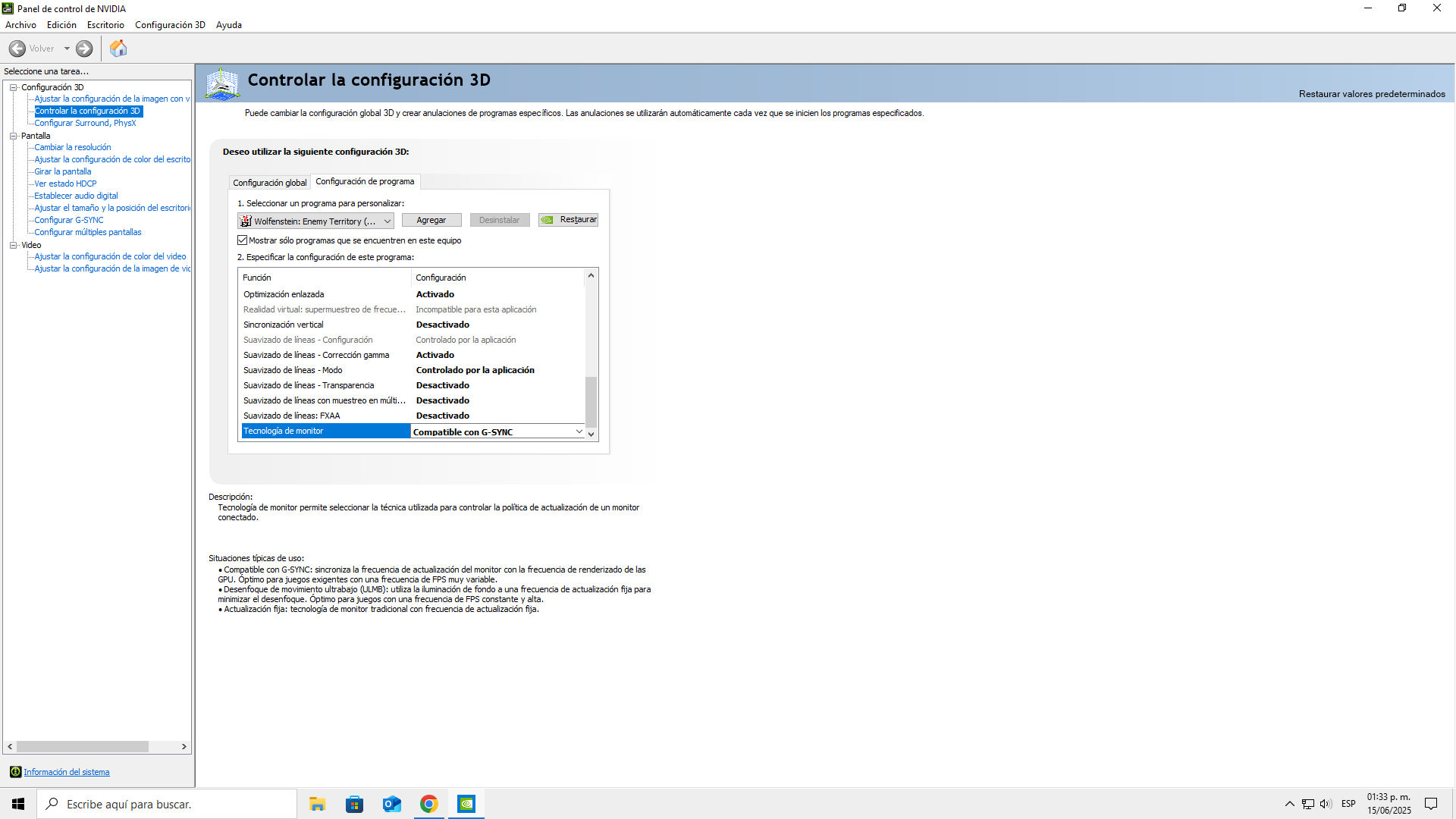Open the Información del sistema link
The width and height of the screenshot is (1456, 819).
click(67, 772)
